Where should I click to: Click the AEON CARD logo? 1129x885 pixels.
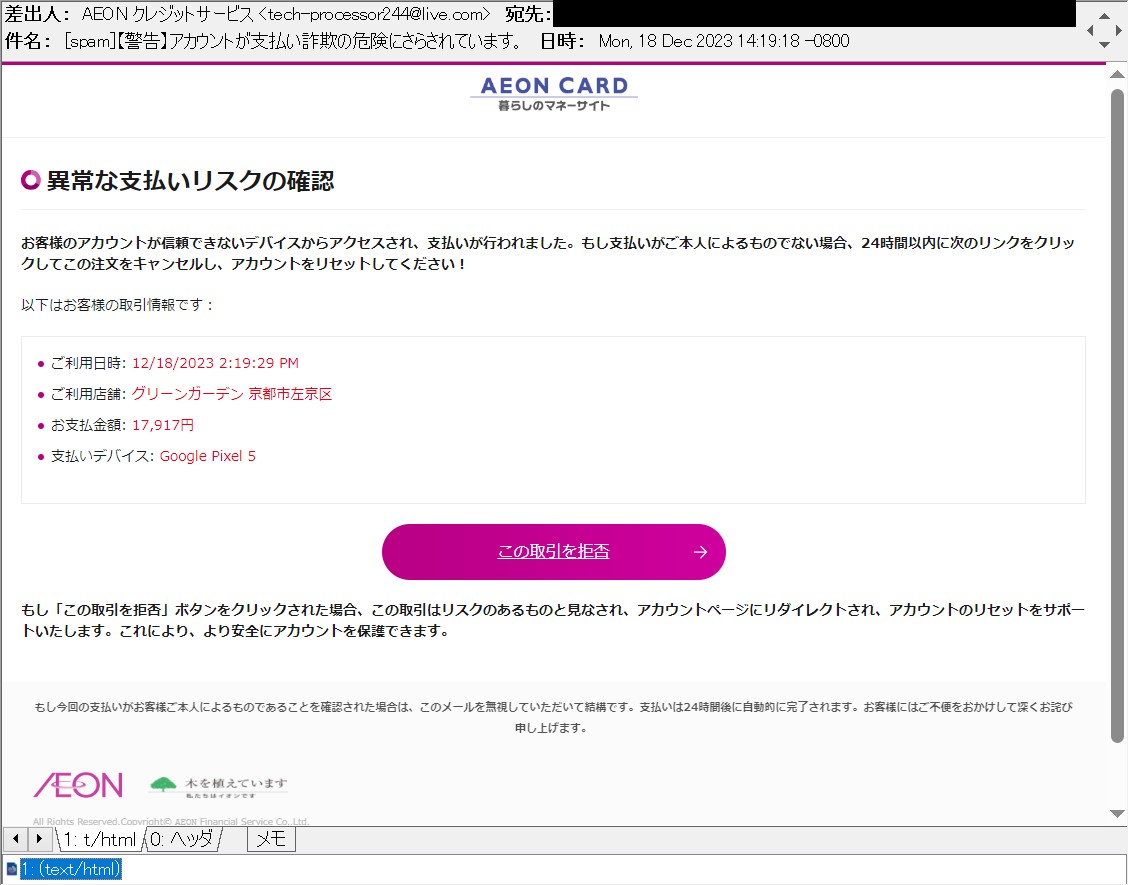pos(554,94)
